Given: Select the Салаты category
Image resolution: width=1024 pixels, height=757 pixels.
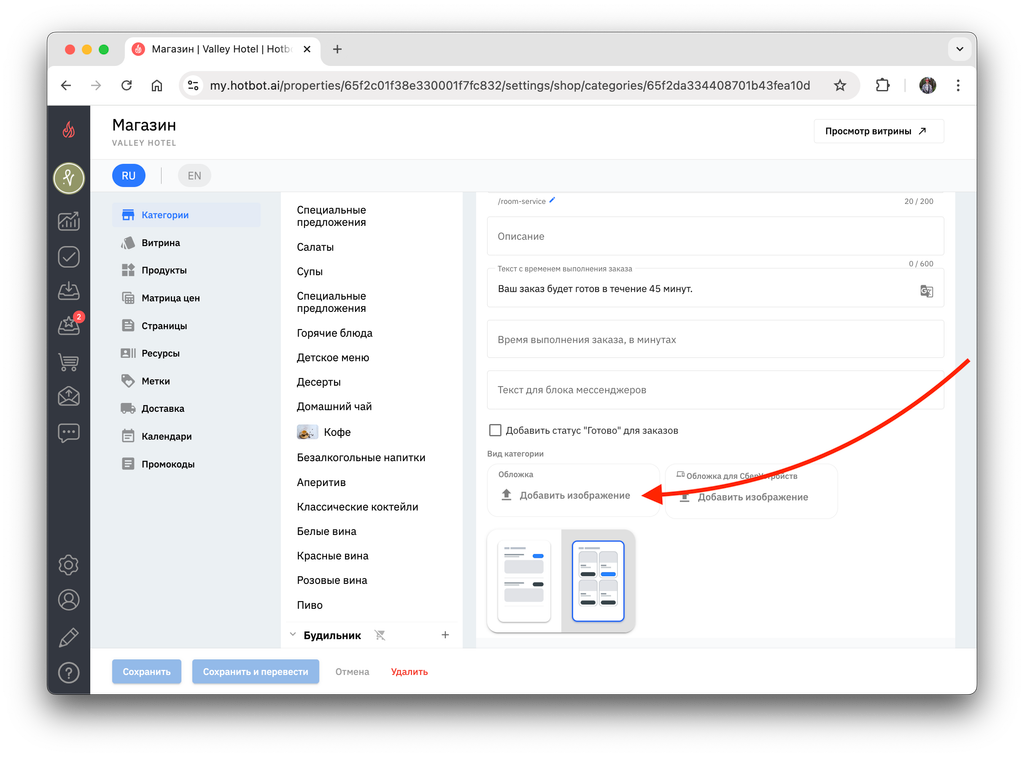Looking at the screenshot, I should [x=315, y=247].
